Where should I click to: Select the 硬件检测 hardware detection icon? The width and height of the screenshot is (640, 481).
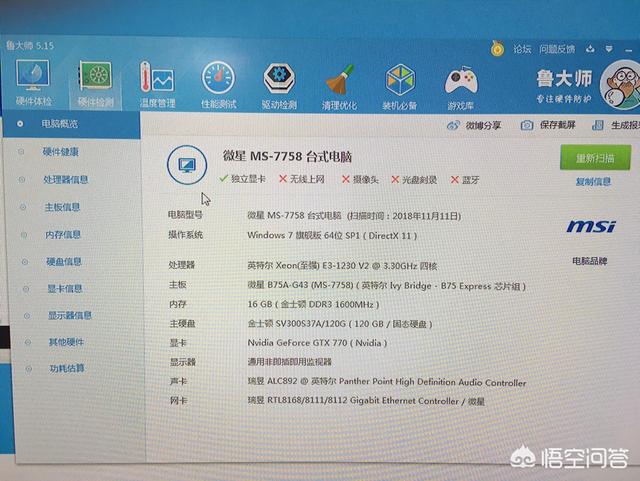click(x=96, y=84)
